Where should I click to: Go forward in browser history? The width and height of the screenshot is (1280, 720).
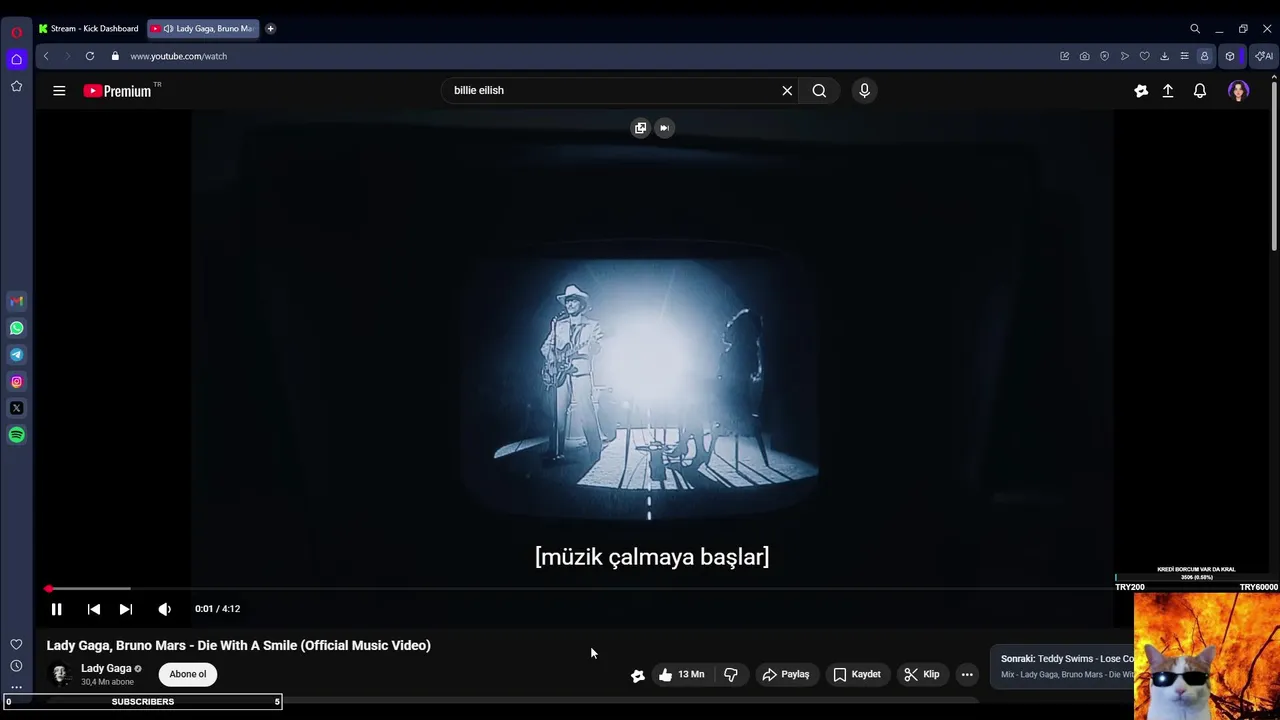[68, 56]
